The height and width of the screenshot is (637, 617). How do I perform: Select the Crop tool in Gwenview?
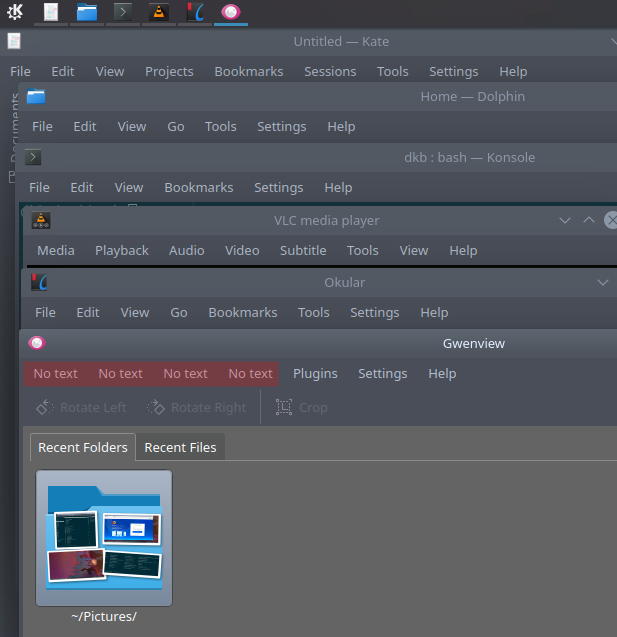(301, 407)
